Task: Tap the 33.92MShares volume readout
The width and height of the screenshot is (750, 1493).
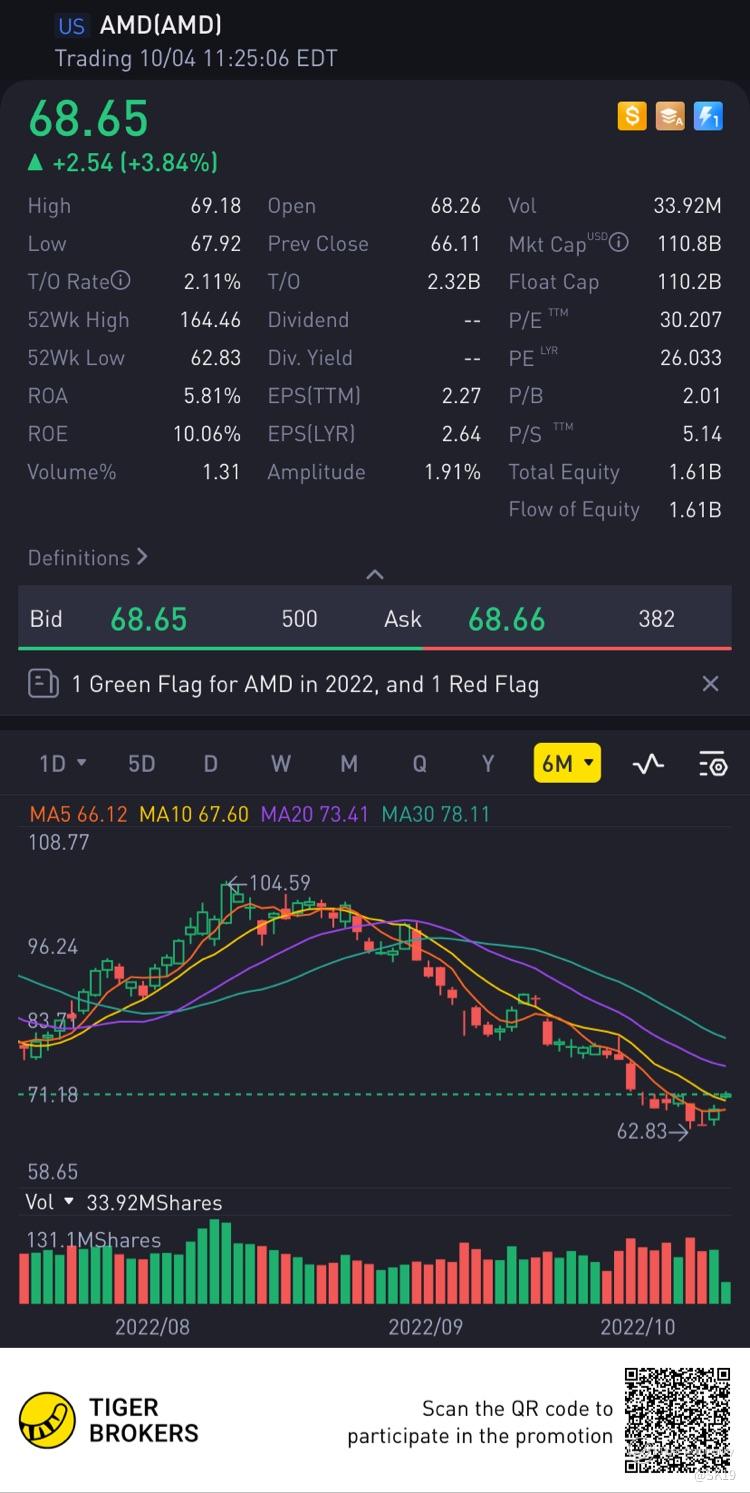Action: pyautogui.click(x=154, y=1203)
